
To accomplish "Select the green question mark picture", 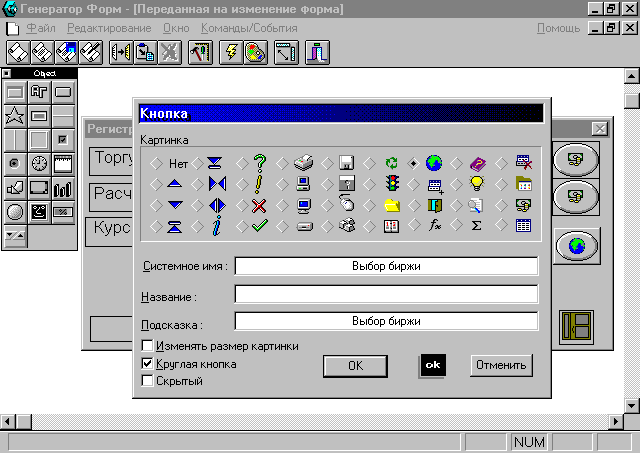I will click(259, 163).
